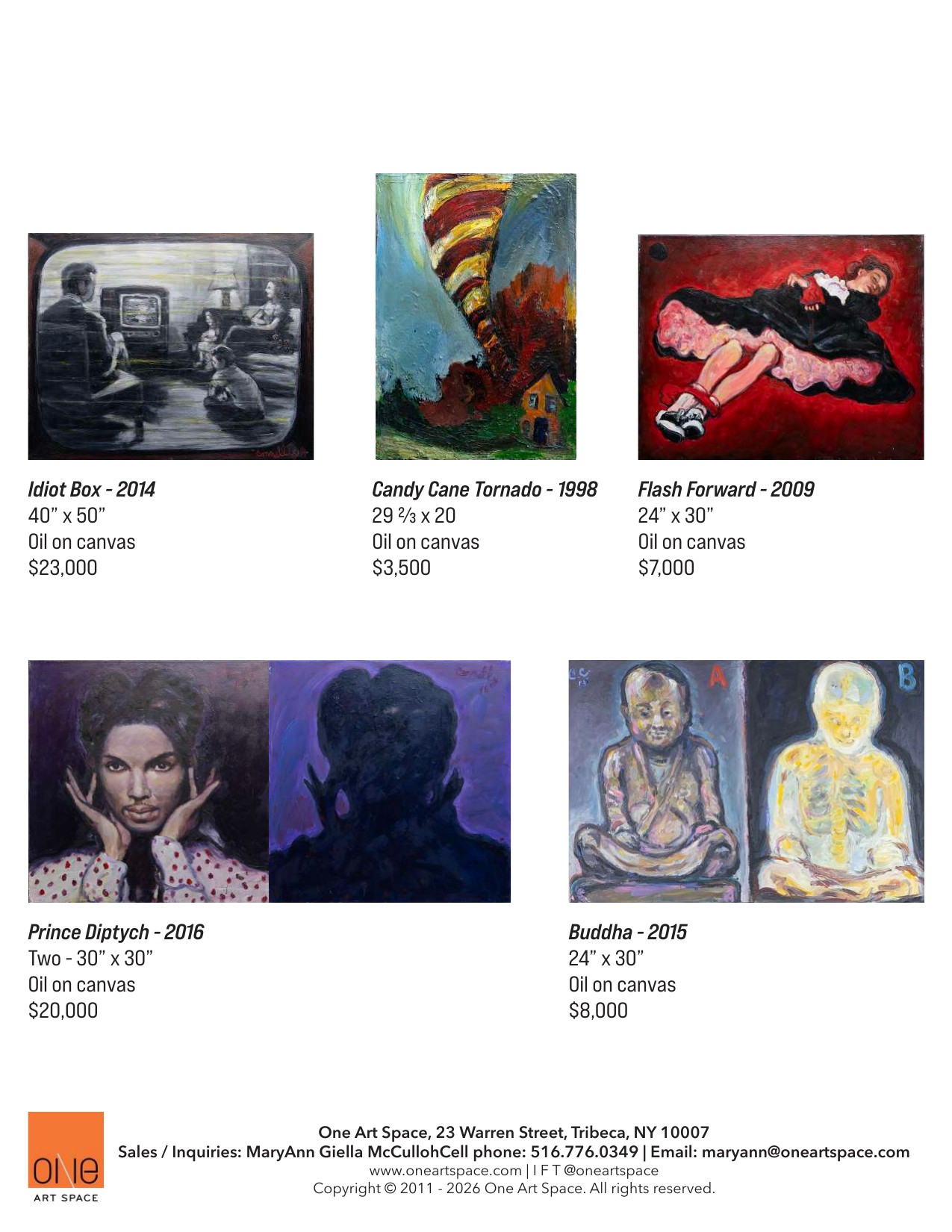The width and height of the screenshot is (952, 1232).
Task: Click the Idiot Box - 2014 title
Action: 92,490
